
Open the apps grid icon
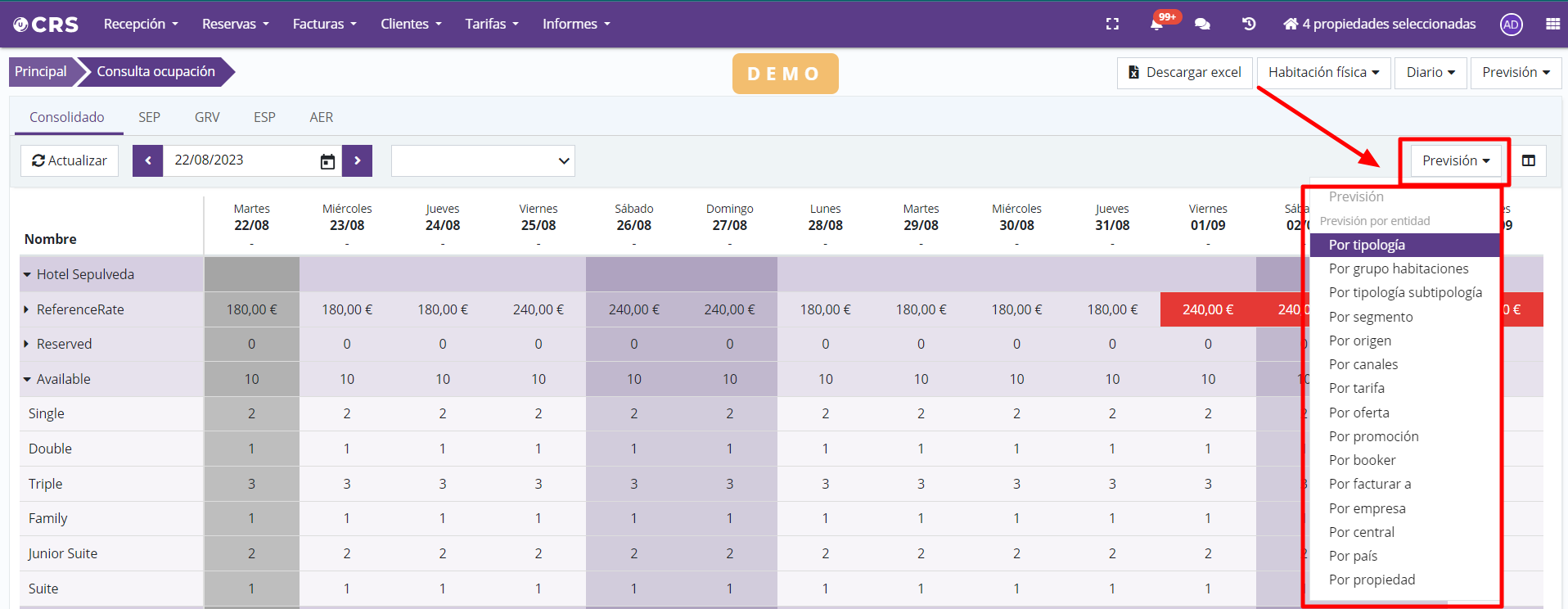[1552, 24]
